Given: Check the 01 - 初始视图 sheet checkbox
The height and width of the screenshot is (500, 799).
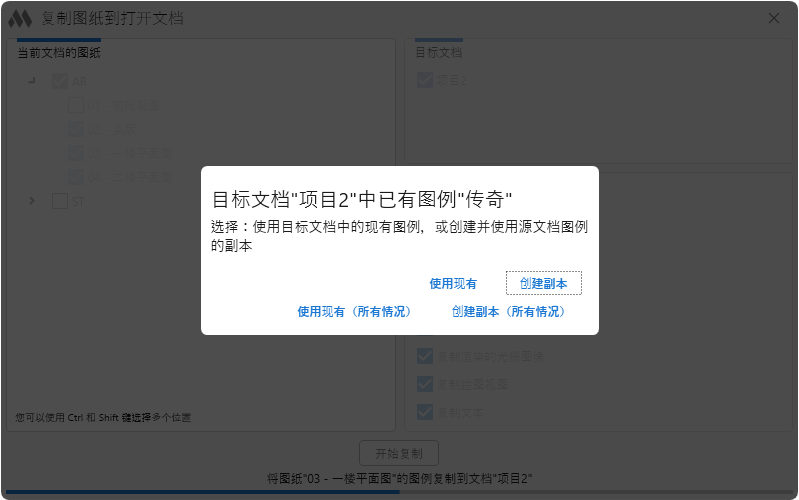Looking at the screenshot, I should coord(76,104).
